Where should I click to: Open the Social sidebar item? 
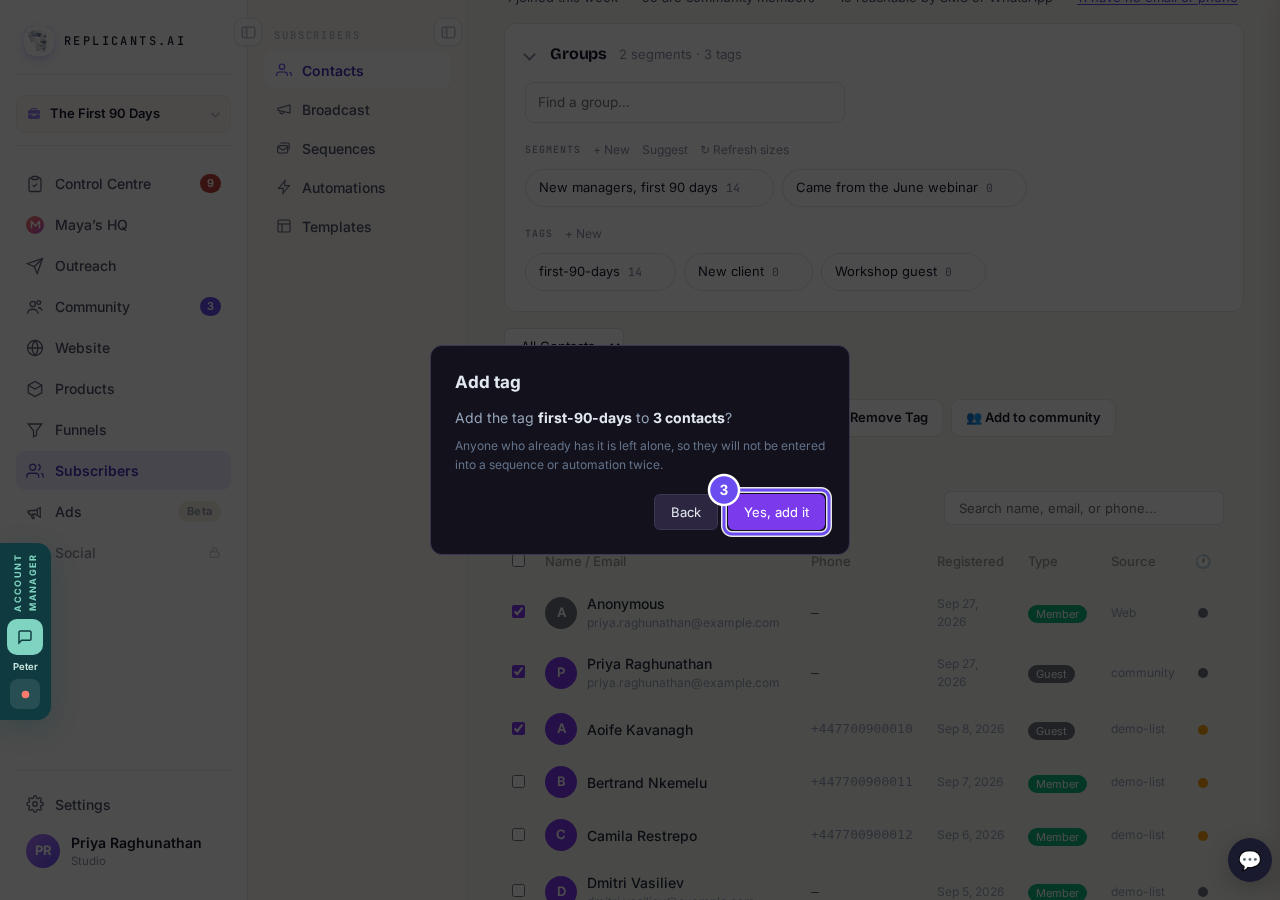[x=123, y=553]
